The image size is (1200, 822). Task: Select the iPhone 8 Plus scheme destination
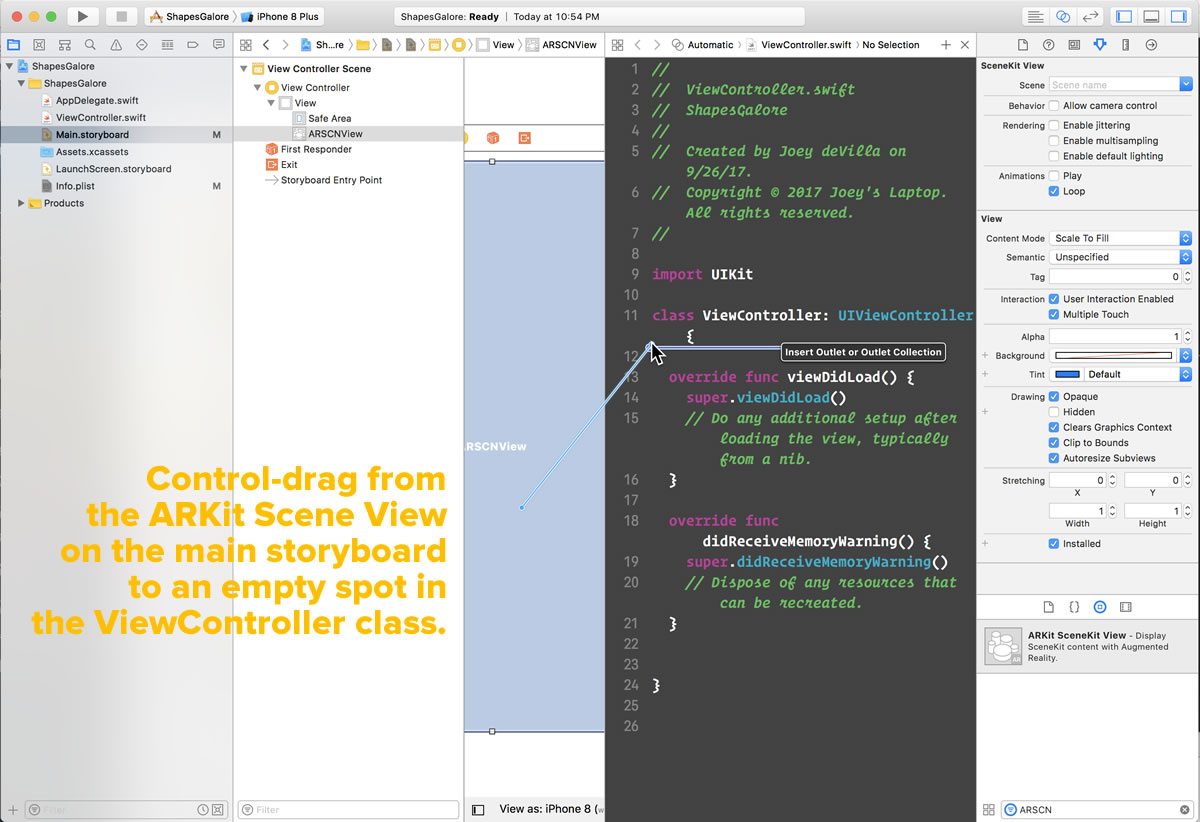pos(288,17)
